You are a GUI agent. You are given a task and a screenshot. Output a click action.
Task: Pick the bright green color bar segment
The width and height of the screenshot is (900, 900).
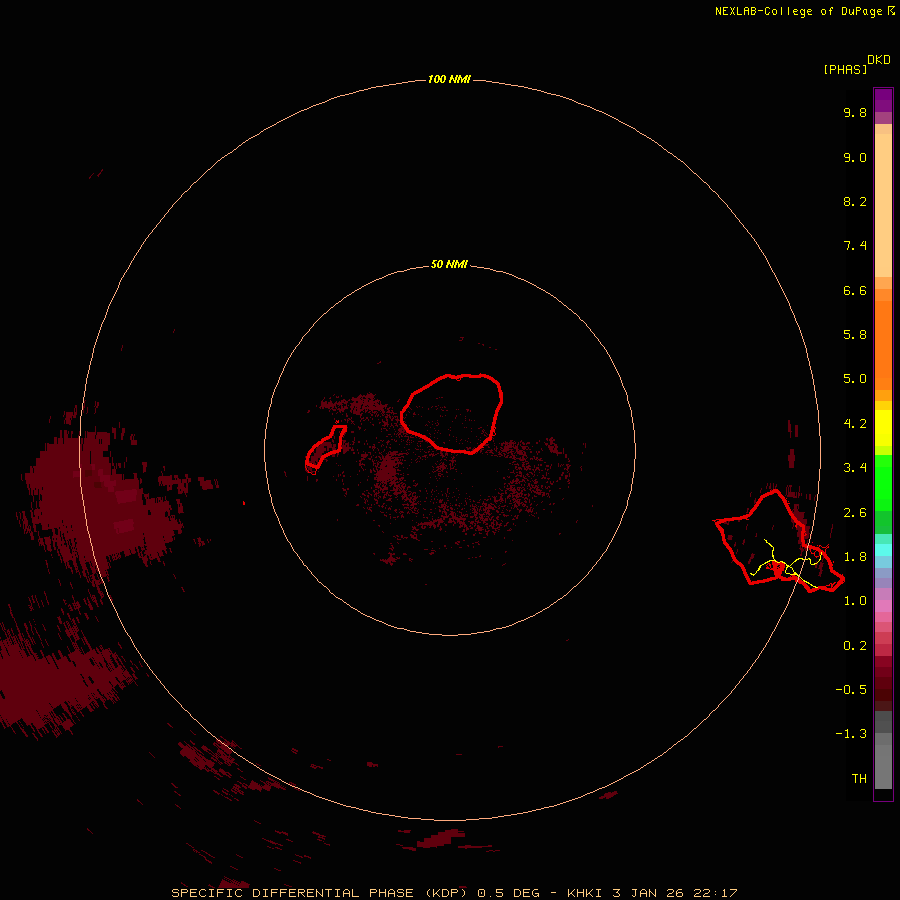point(883,483)
